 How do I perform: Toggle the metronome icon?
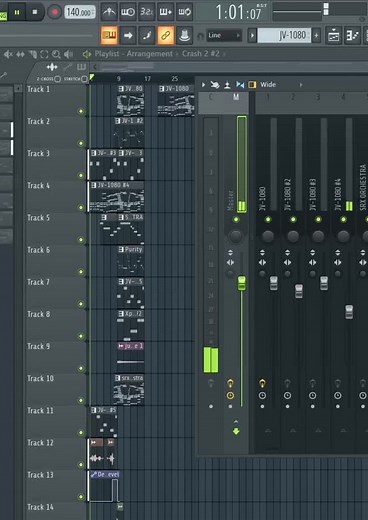pos(109,12)
